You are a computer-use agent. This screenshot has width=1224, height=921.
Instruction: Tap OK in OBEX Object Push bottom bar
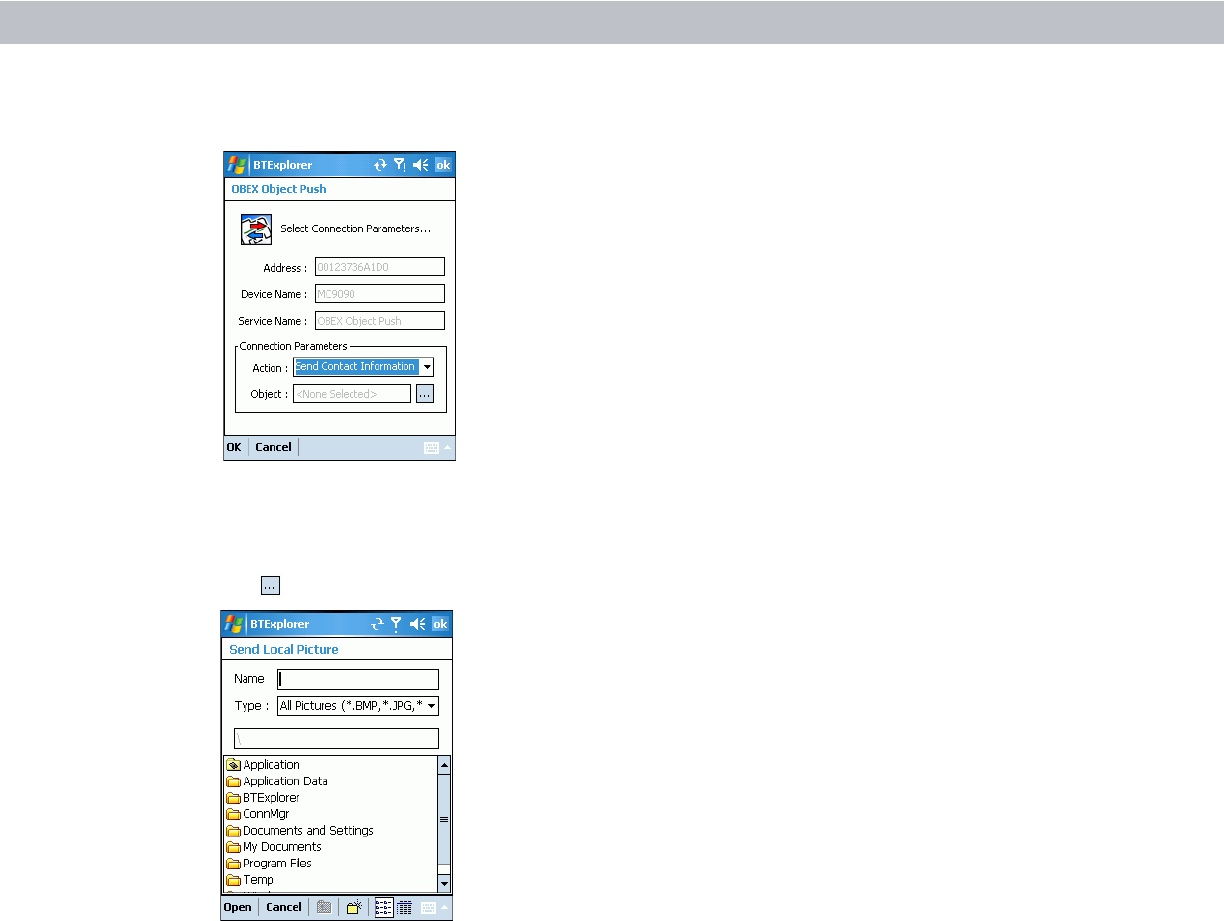coord(234,447)
